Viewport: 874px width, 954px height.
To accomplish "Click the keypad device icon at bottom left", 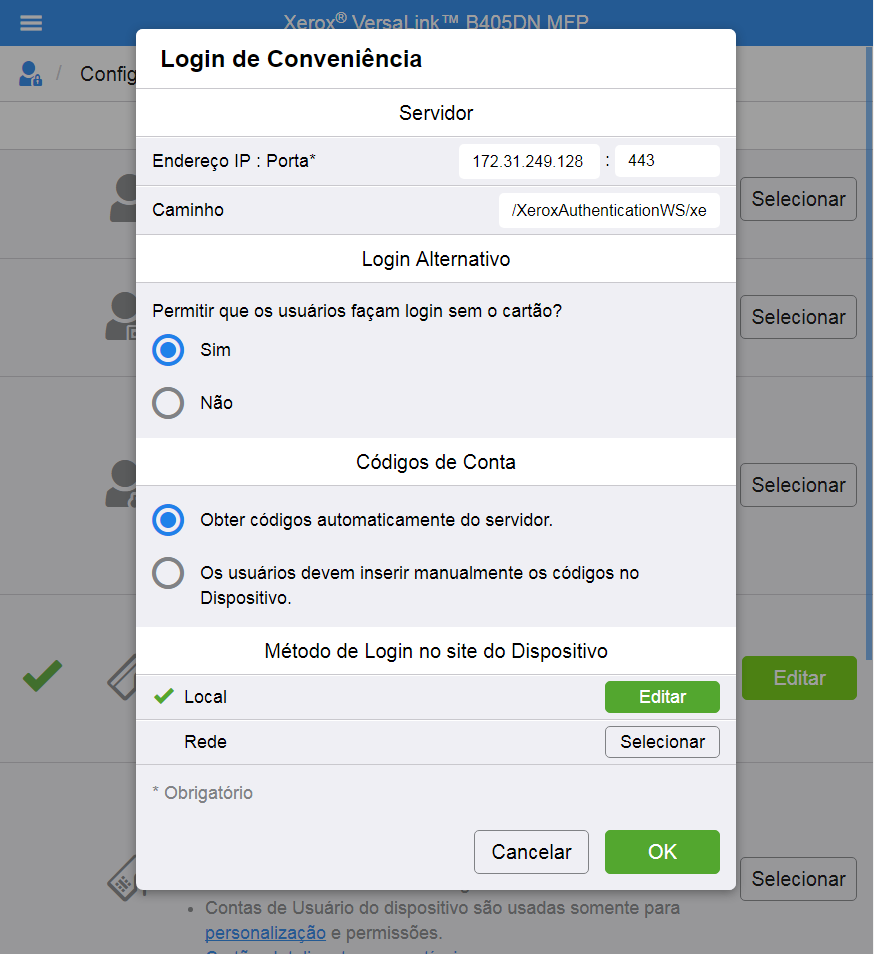I will coord(121,877).
